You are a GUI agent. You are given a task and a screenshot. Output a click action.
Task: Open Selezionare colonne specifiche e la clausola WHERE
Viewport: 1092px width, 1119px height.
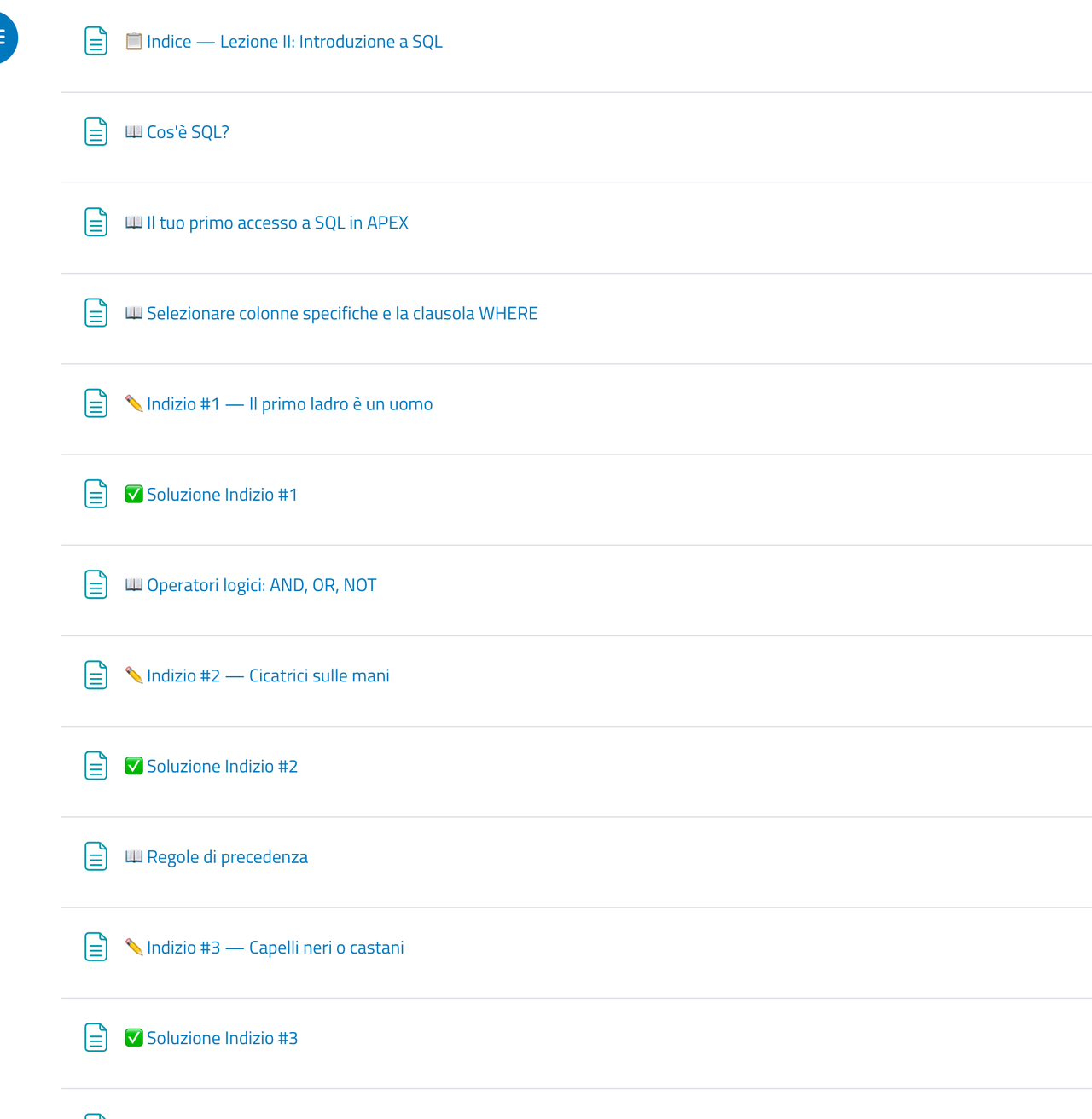point(332,313)
